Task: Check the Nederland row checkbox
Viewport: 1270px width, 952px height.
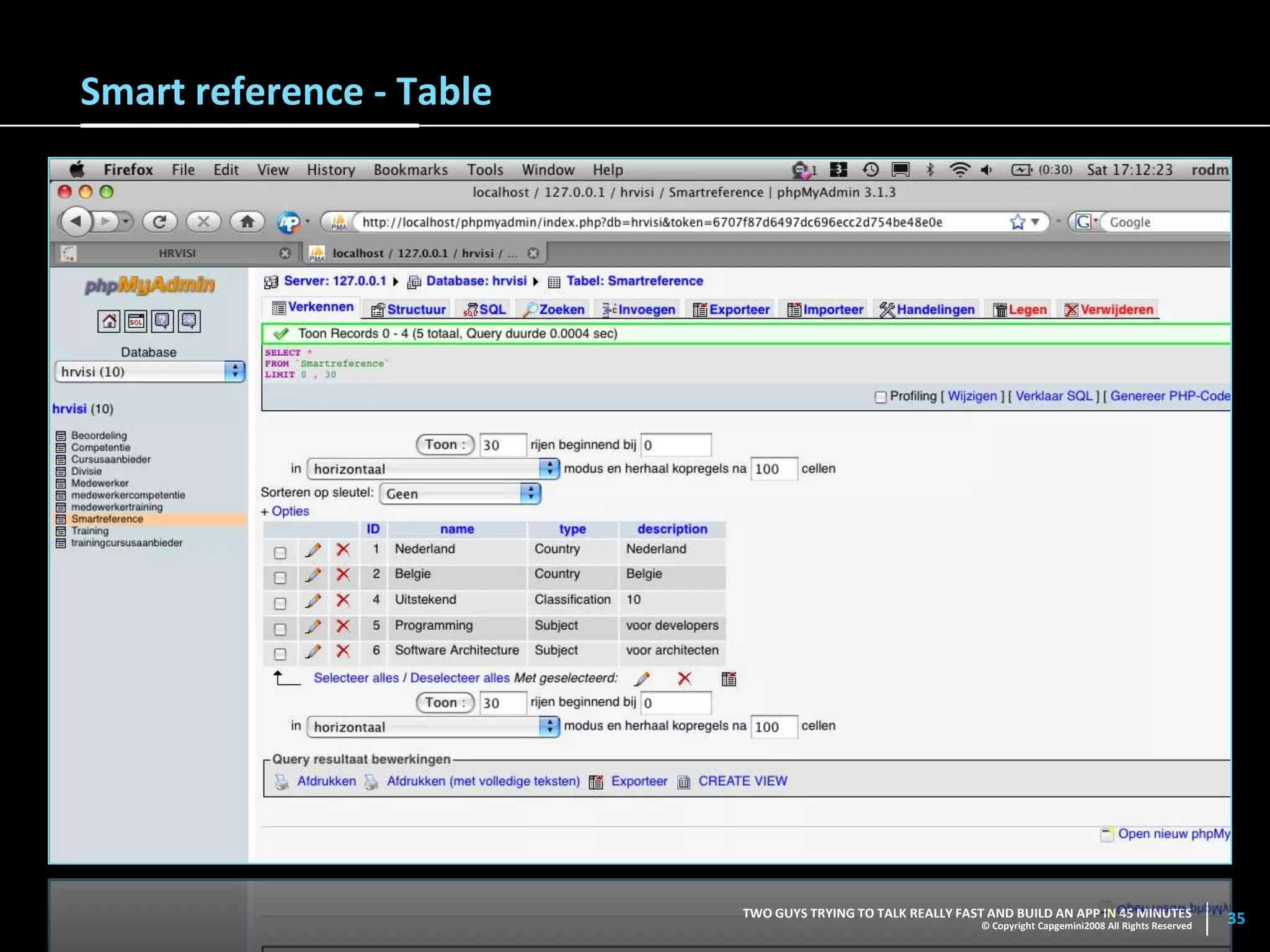Action: coord(280,552)
